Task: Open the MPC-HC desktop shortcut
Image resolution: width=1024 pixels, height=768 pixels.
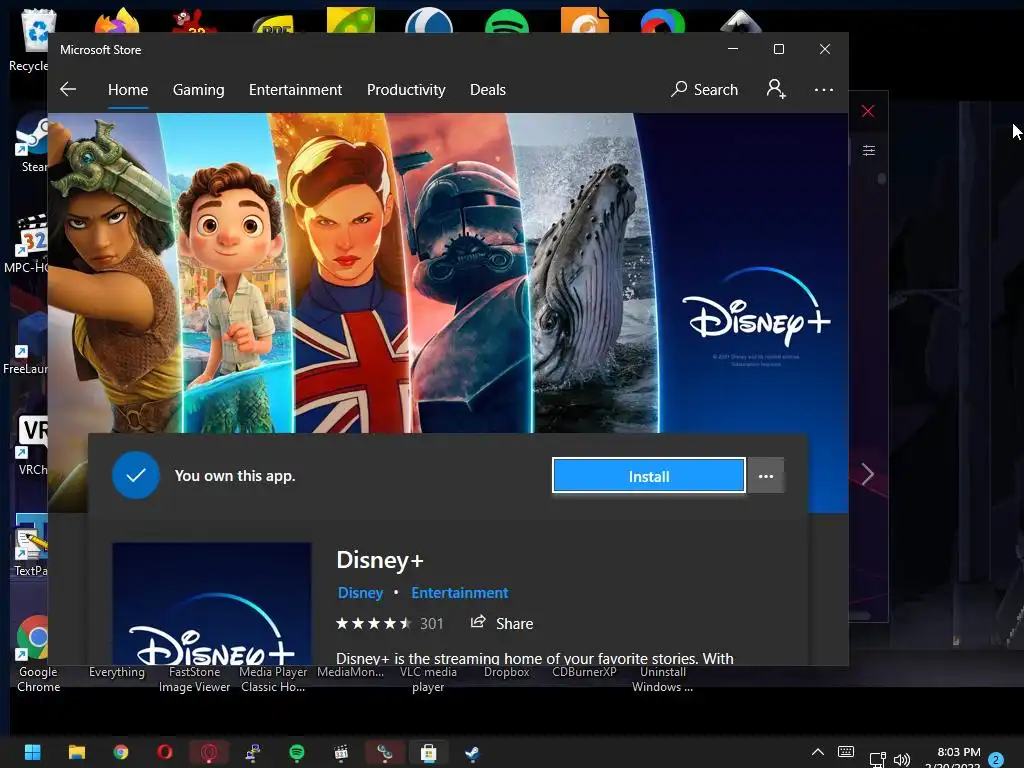Action: pyautogui.click(x=27, y=245)
